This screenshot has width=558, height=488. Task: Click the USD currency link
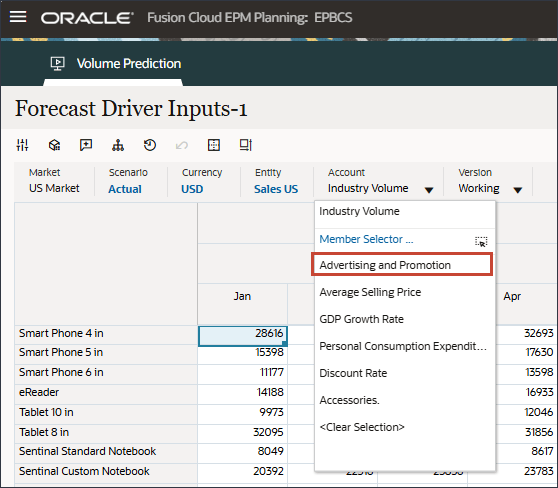tap(192, 189)
